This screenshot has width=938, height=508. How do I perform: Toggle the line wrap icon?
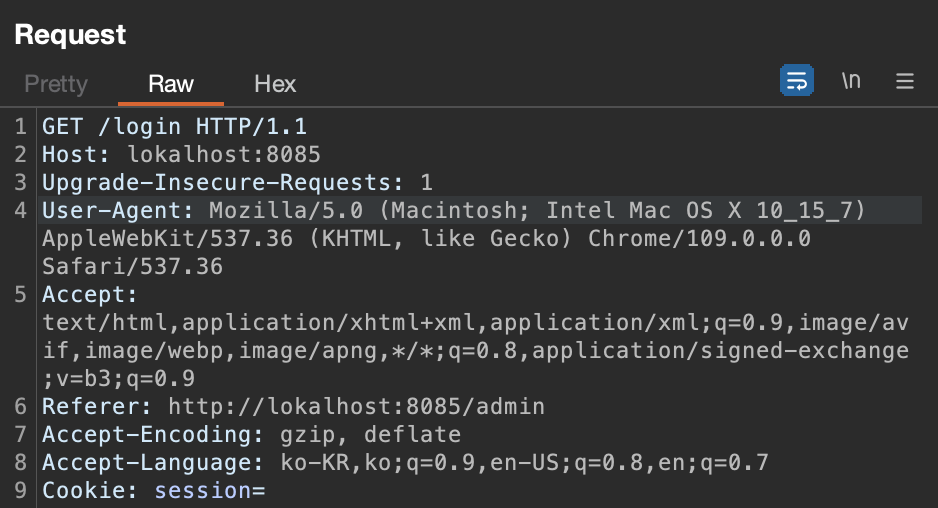pyautogui.click(x=796, y=80)
